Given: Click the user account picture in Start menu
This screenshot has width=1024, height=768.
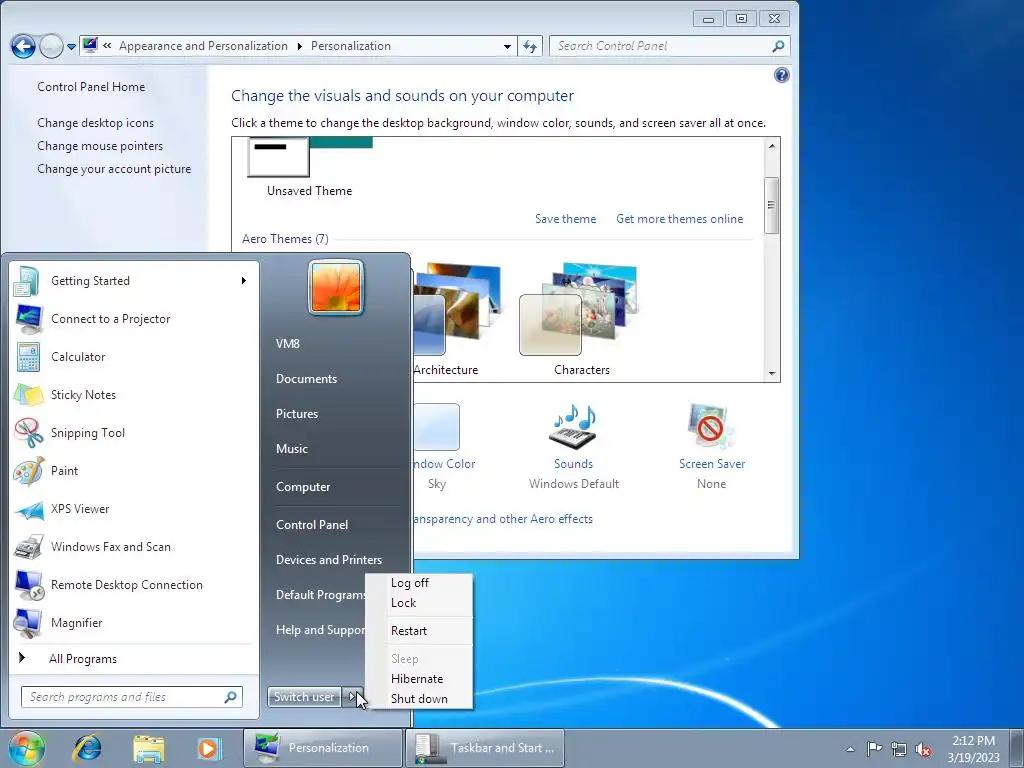Looking at the screenshot, I should click(336, 287).
